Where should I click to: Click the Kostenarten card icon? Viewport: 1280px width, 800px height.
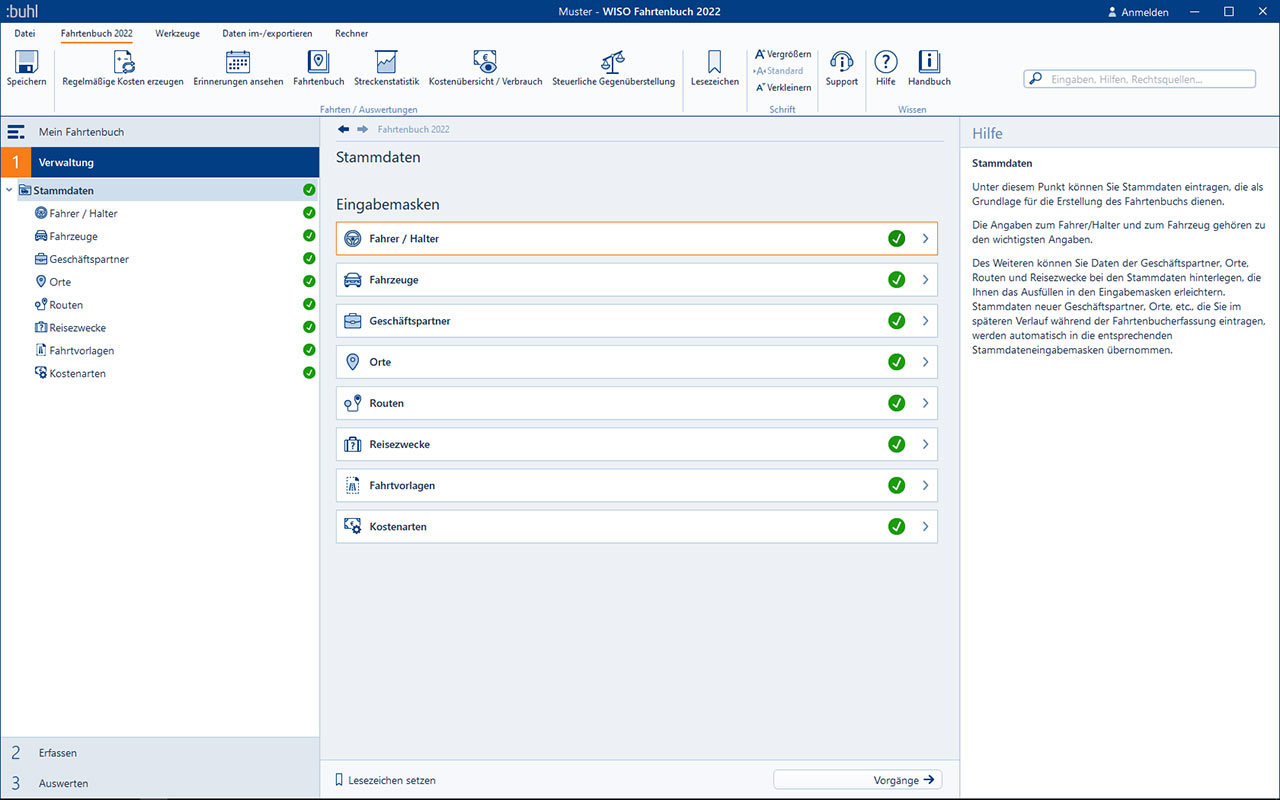pyautogui.click(x=352, y=526)
